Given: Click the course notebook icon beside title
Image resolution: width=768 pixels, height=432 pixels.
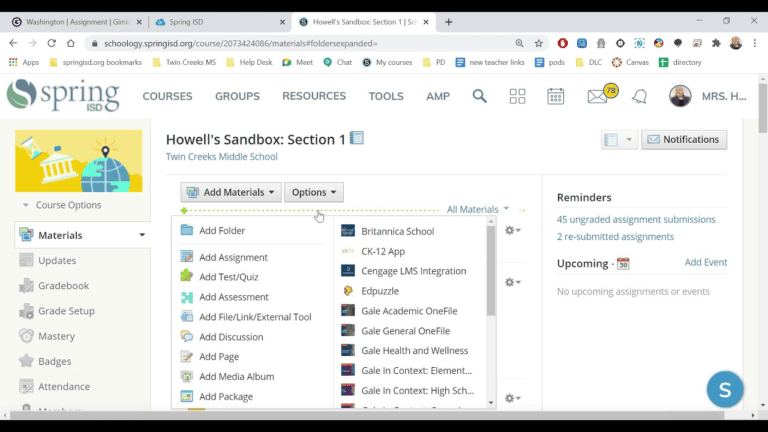Looking at the screenshot, I should pos(357,138).
